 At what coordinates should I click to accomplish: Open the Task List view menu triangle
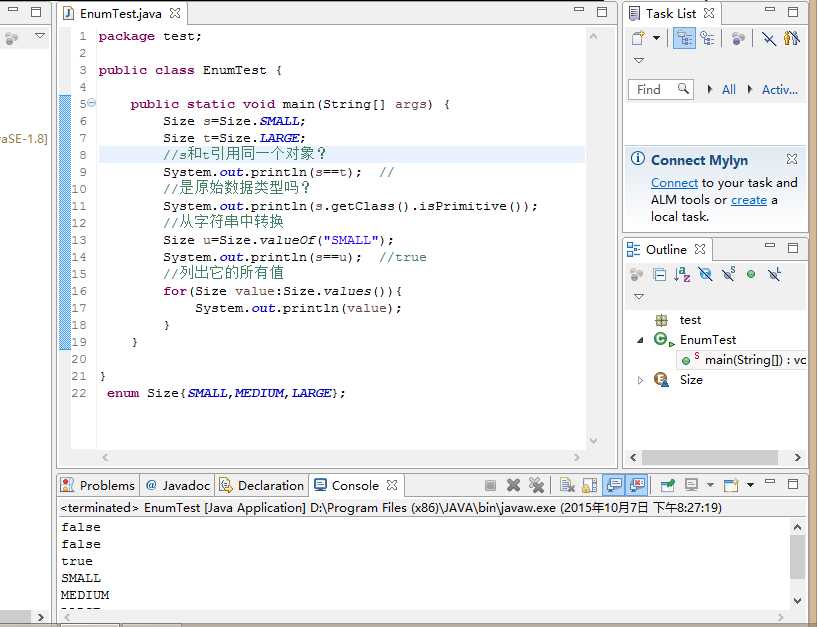pos(639,60)
